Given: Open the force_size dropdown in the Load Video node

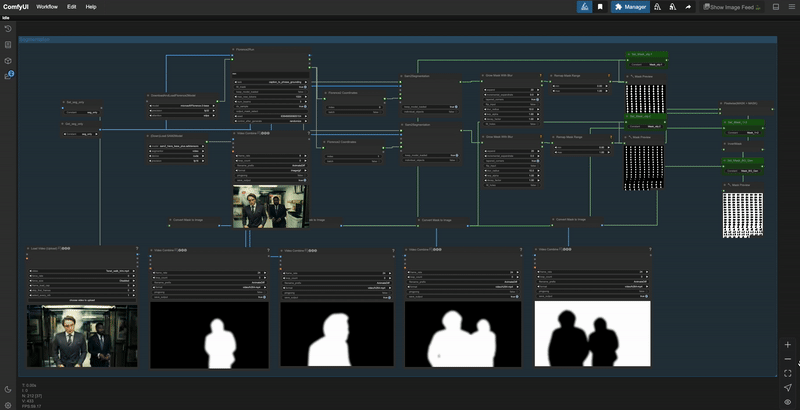Looking at the screenshot, I should click(x=82, y=280).
